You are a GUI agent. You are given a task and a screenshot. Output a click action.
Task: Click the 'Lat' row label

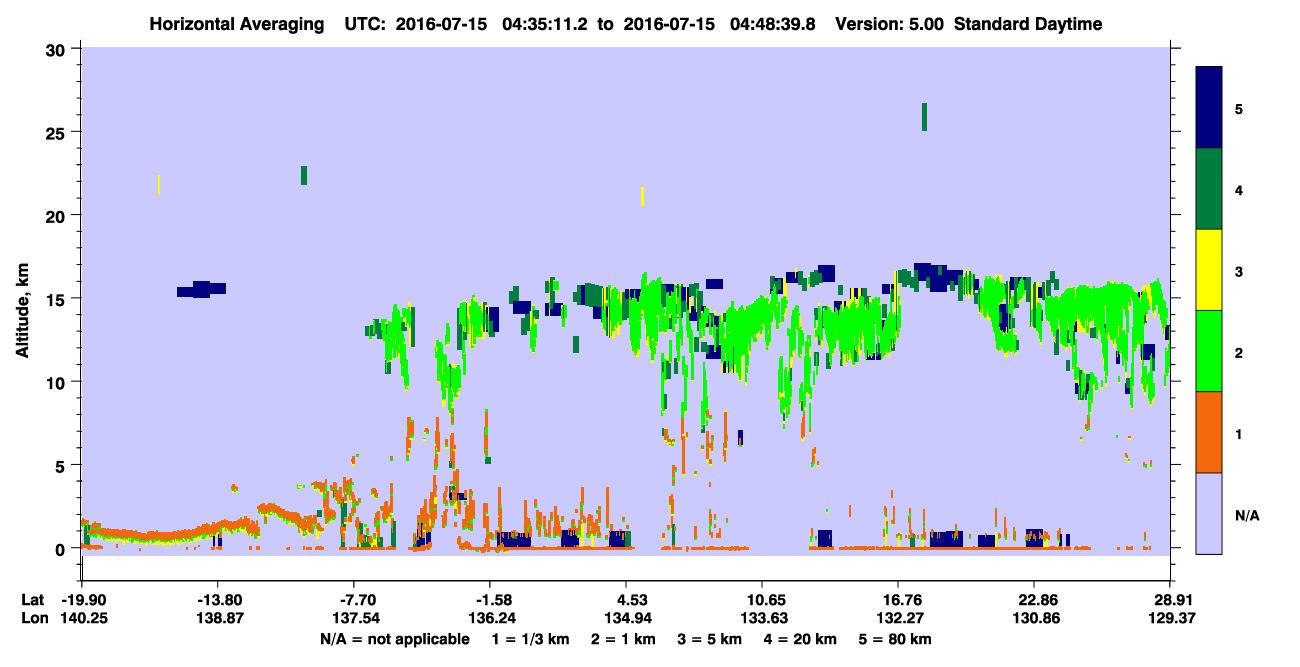click(x=33, y=600)
